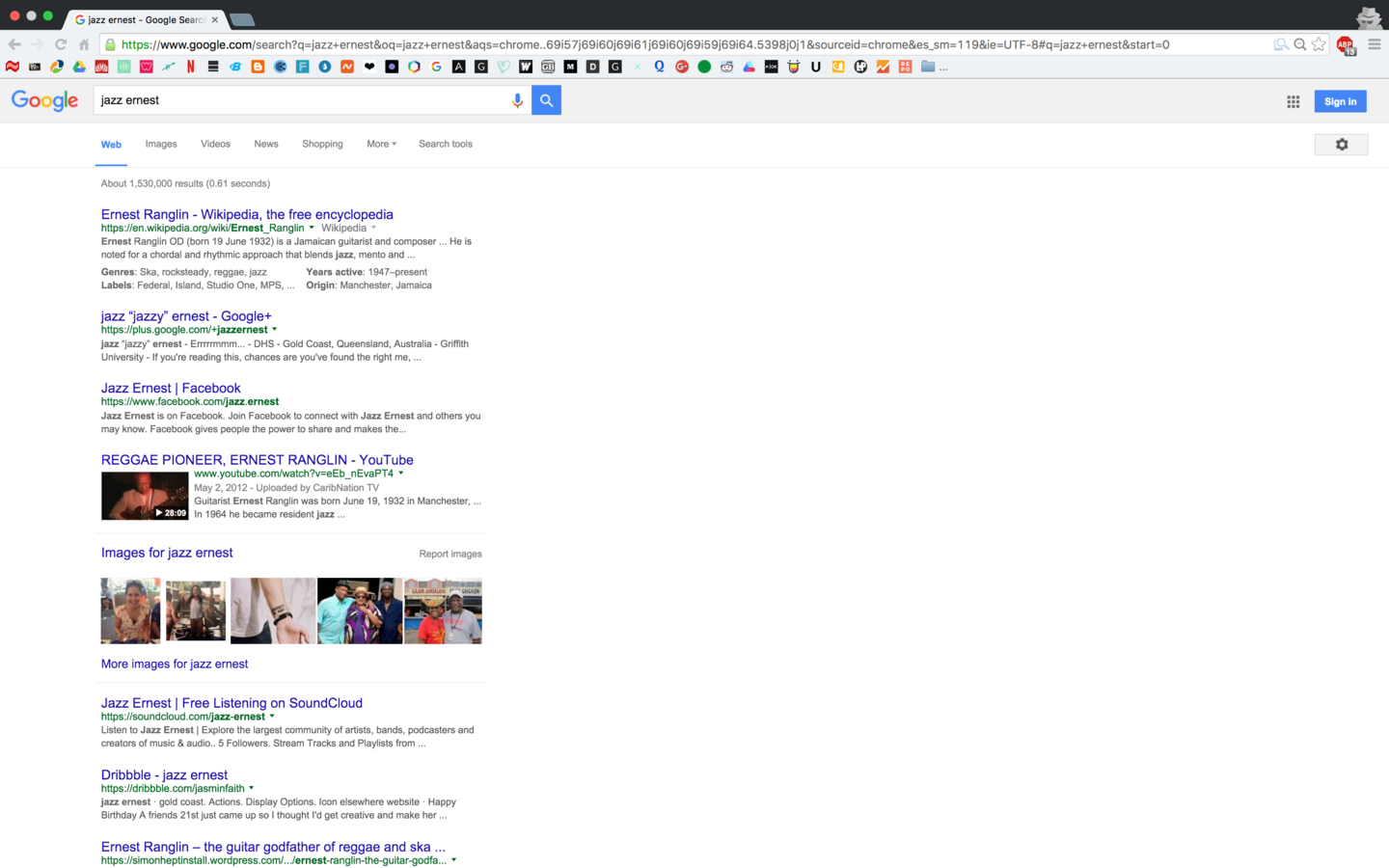
Task: Open the Chrome hamburger menu
Action: [1374, 44]
